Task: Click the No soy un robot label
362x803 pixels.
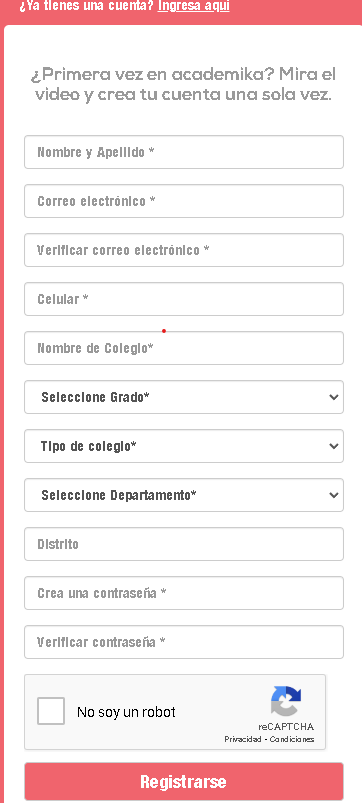Action: (x=126, y=712)
